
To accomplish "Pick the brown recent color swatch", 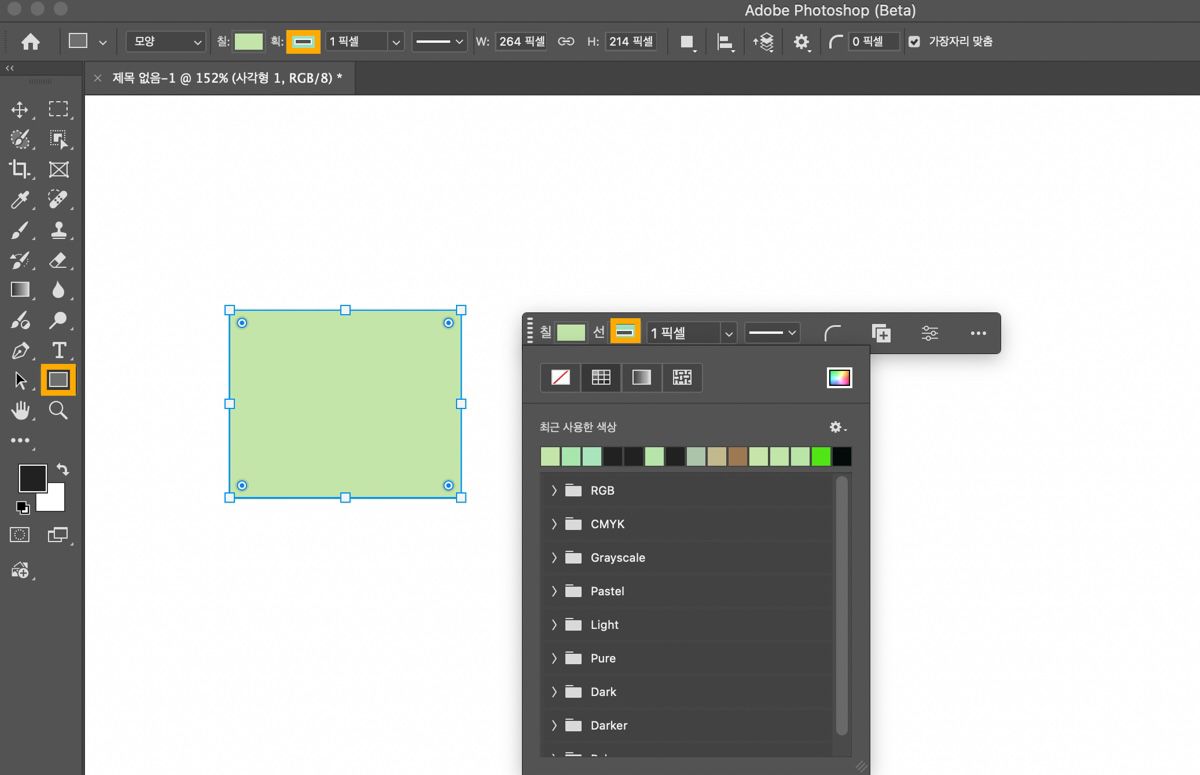I will (738, 457).
